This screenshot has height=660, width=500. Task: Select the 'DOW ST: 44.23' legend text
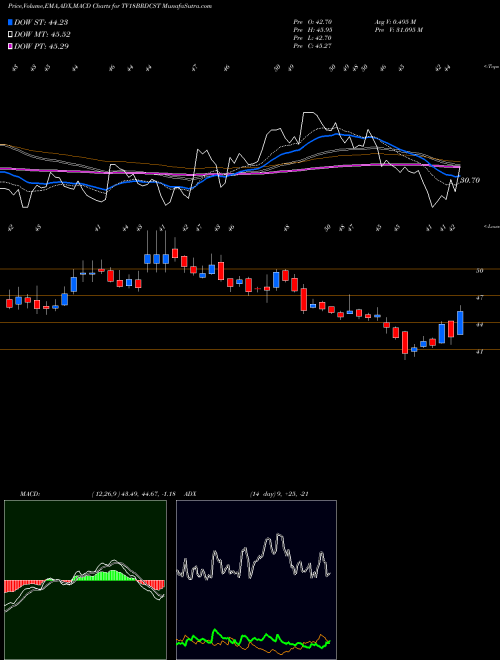[x=41, y=22]
